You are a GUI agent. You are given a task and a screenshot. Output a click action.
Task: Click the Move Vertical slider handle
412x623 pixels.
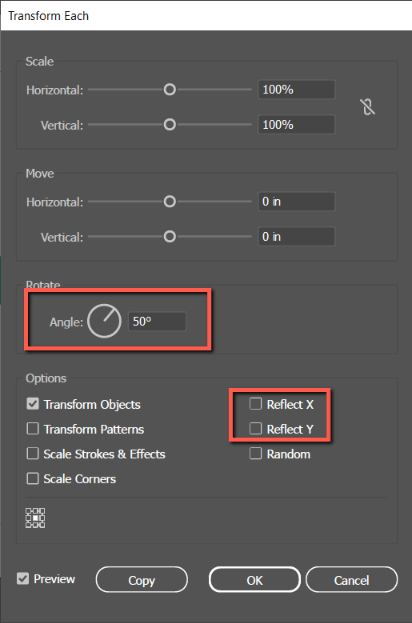tap(170, 237)
